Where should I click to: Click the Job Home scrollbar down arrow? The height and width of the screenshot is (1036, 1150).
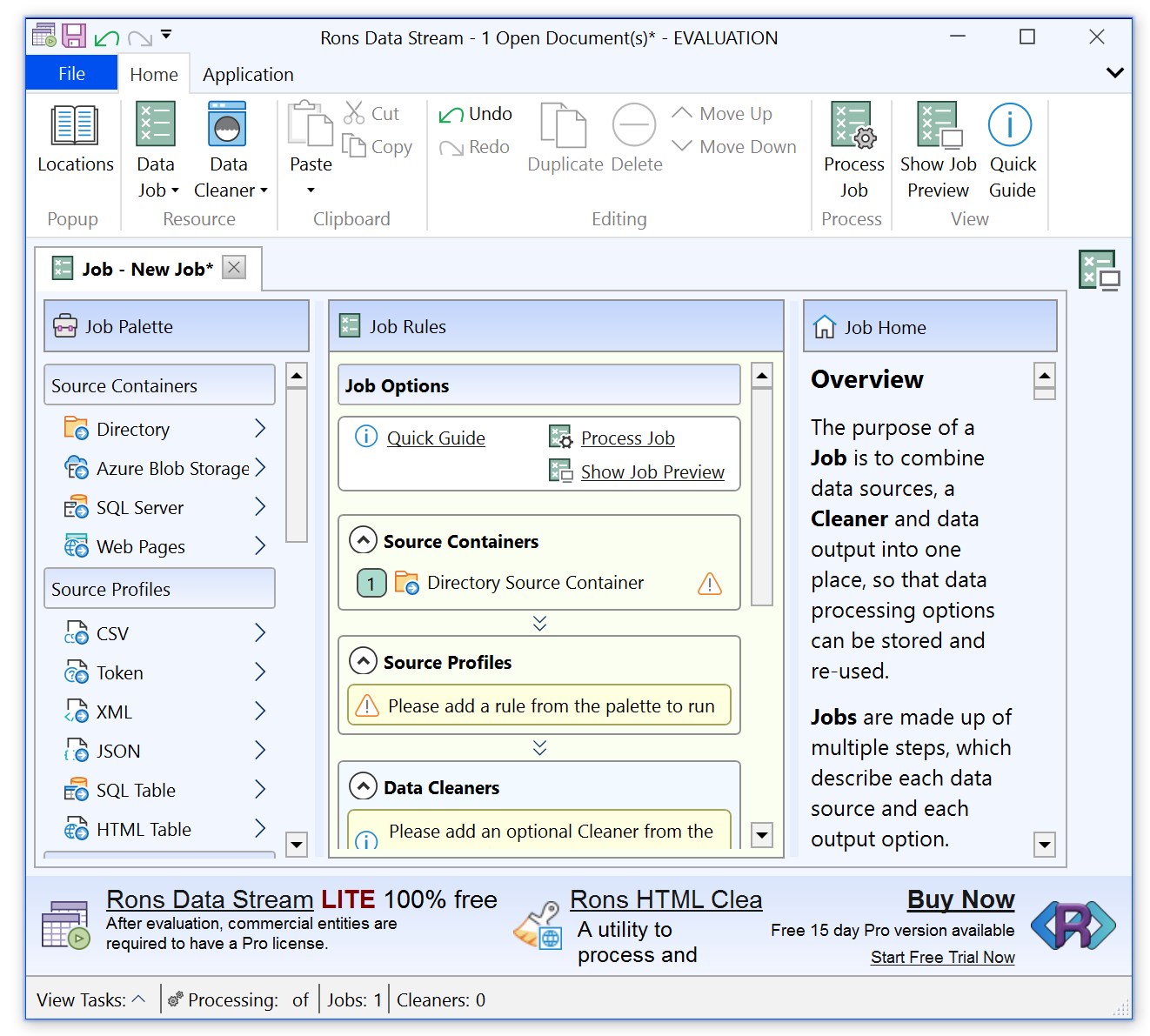1045,844
